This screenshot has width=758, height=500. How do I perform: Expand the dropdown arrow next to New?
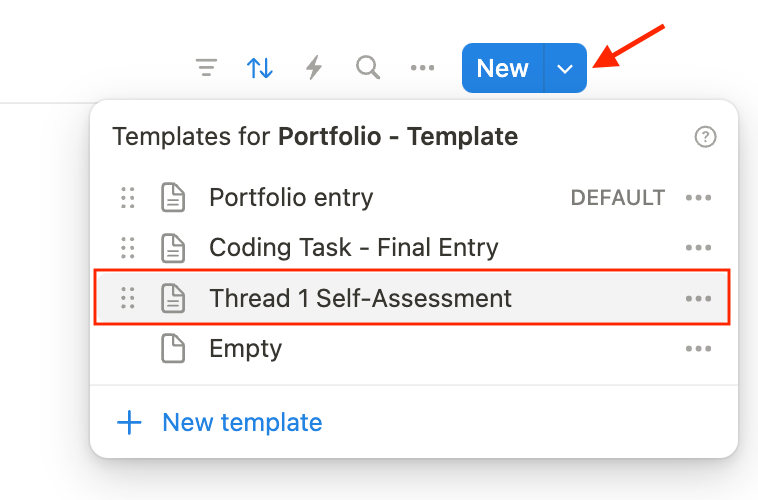(565, 69)
